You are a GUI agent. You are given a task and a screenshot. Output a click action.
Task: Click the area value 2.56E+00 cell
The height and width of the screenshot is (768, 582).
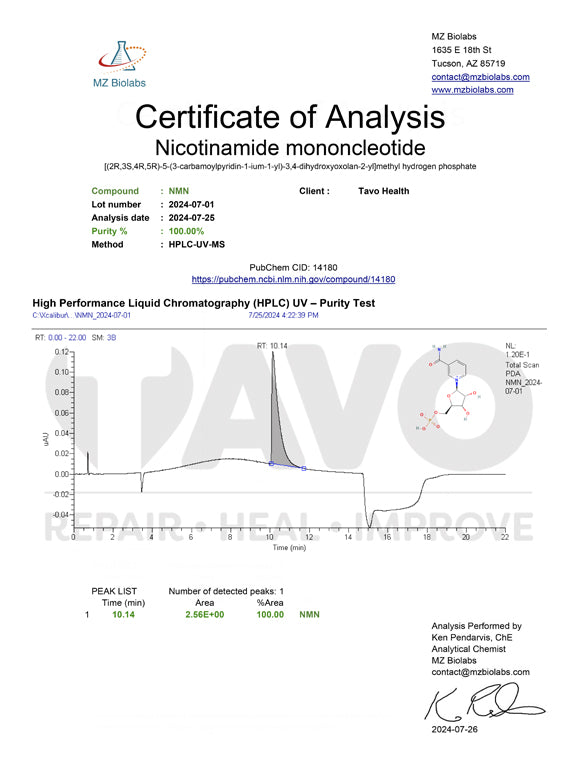pyautogui.click(x=205, y=615)
